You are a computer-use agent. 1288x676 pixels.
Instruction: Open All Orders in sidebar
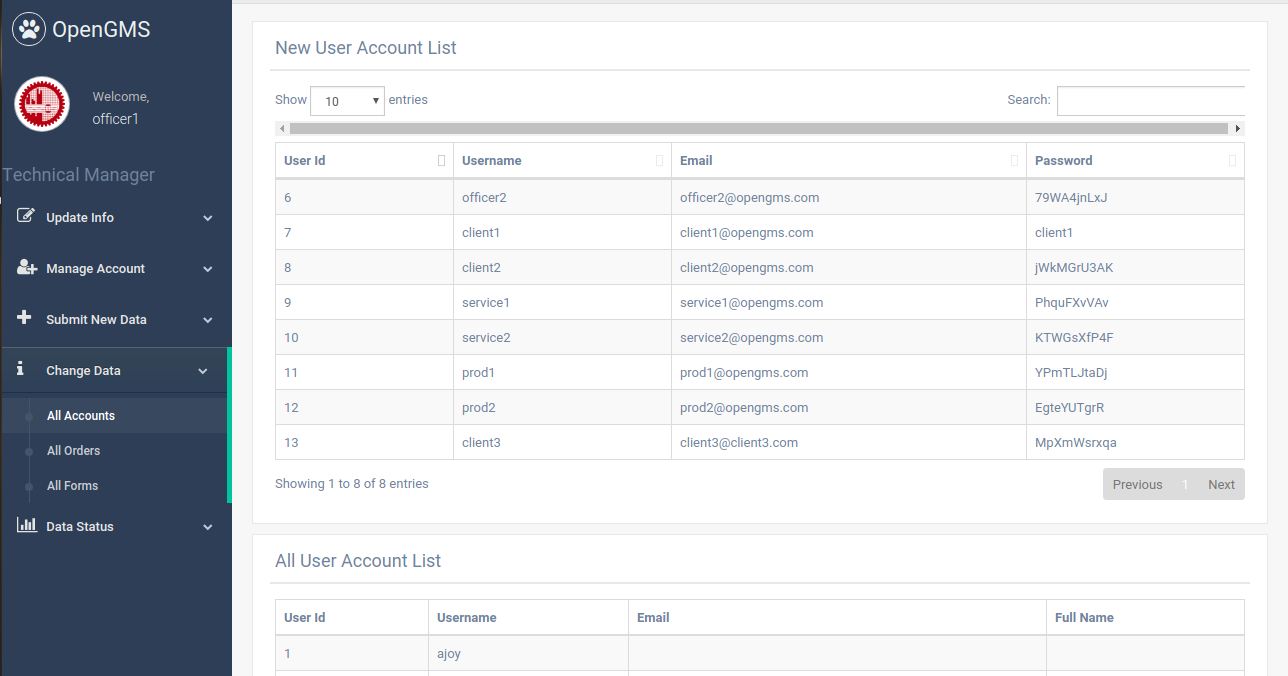tap(74, 451)
